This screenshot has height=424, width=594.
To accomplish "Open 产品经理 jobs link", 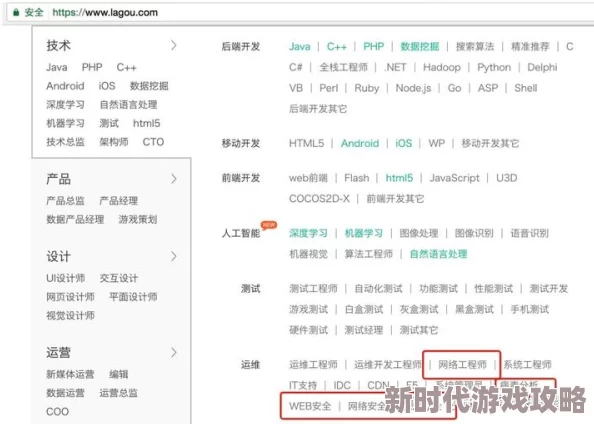I will pos(119,200).
